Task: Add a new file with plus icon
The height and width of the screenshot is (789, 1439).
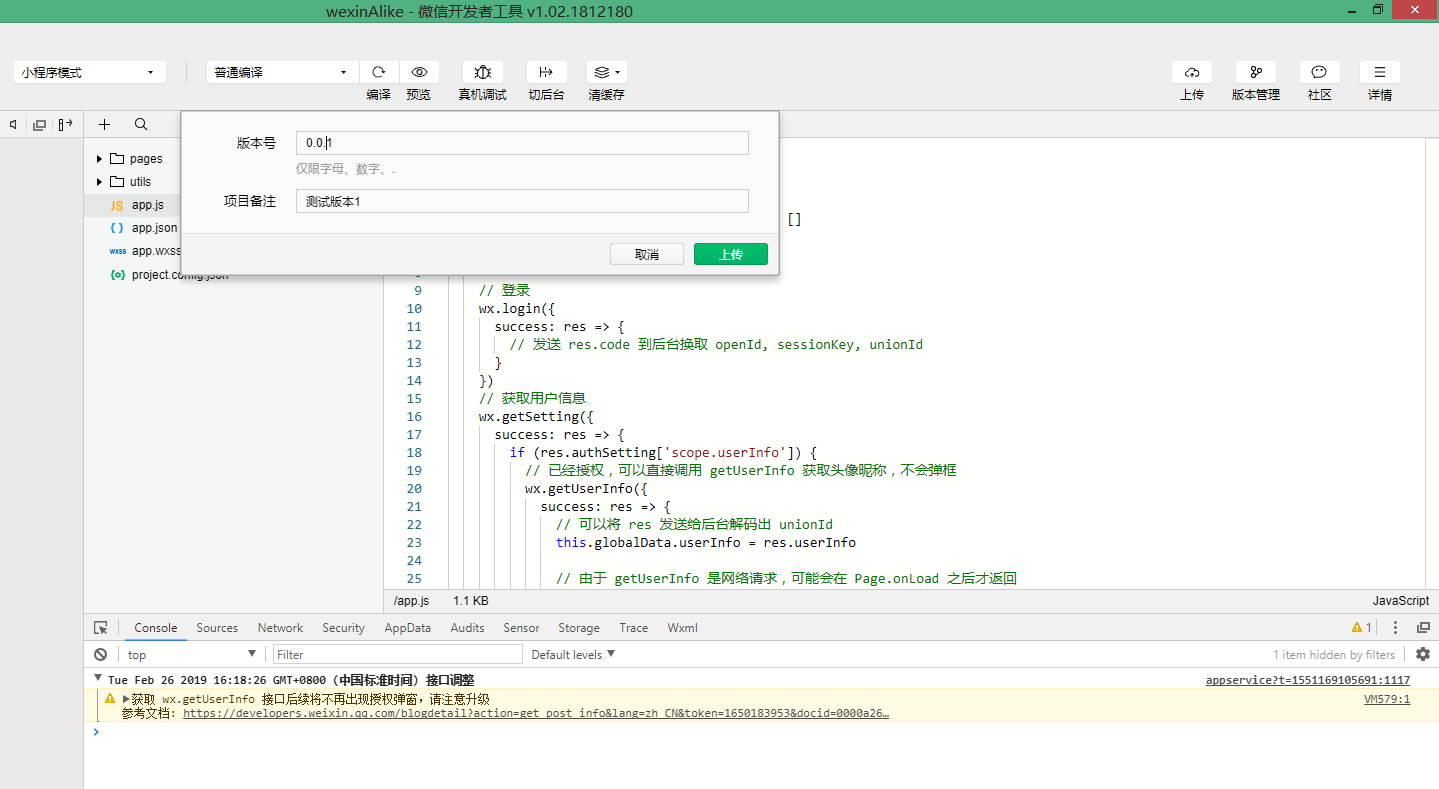Action: (x=104, y=125)
